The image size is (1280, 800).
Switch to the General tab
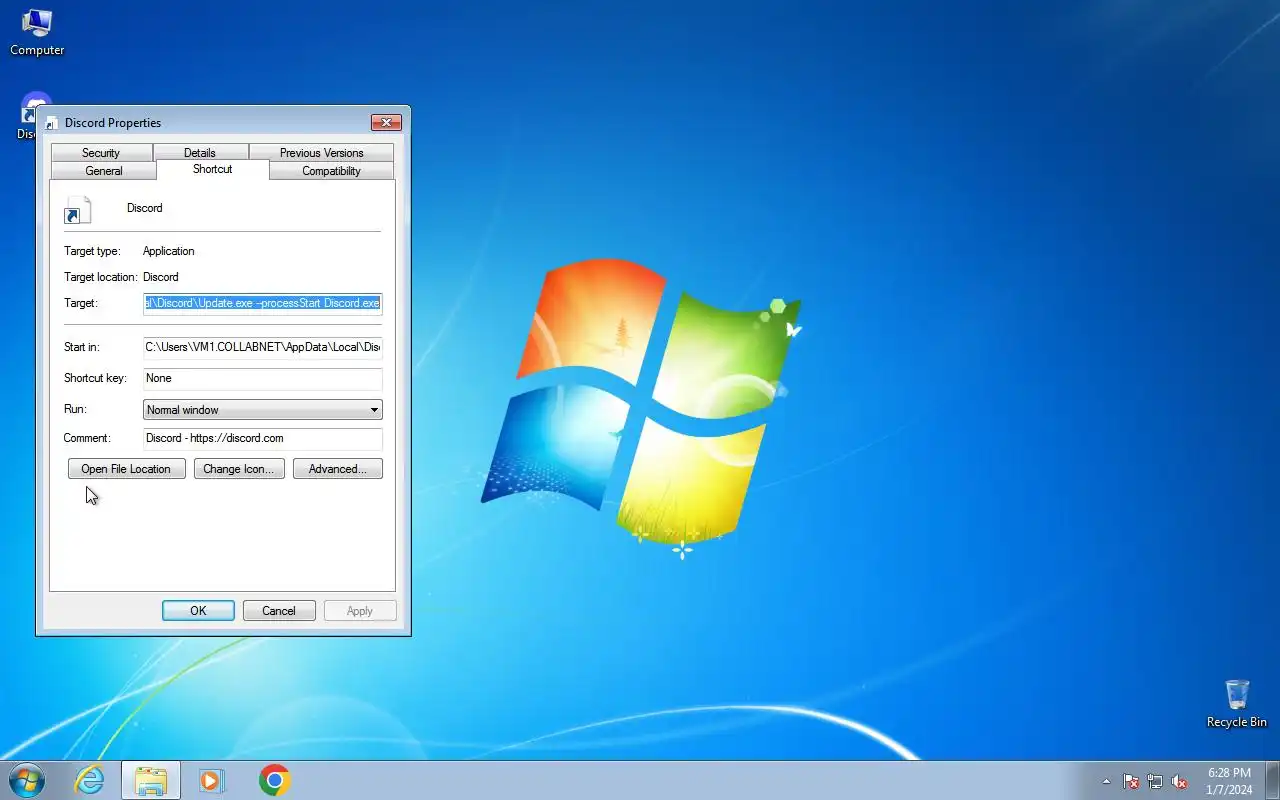[104, 171]
